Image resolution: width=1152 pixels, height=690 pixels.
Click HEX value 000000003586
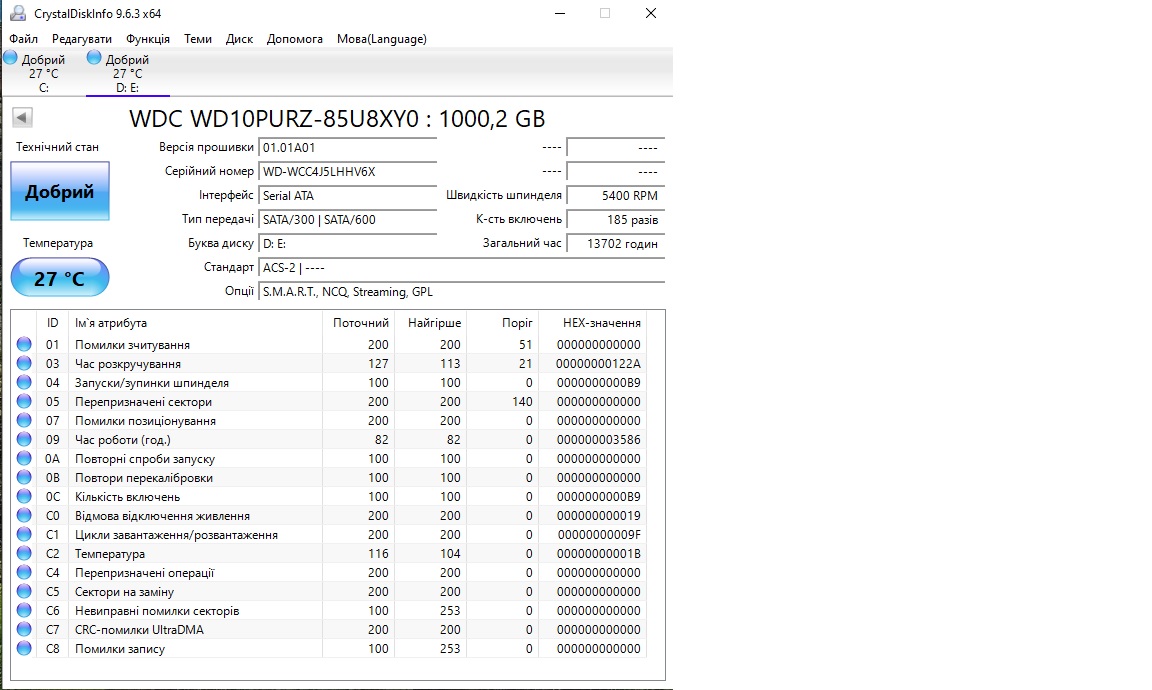coord(598,439)
